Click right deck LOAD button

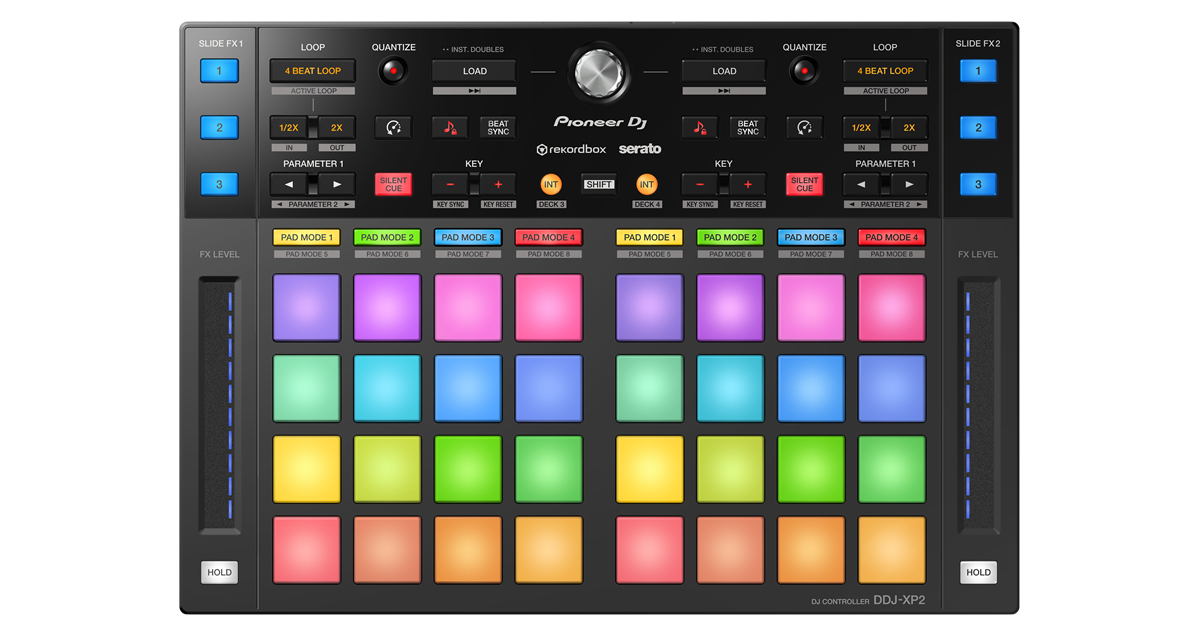tap(724, 71)
